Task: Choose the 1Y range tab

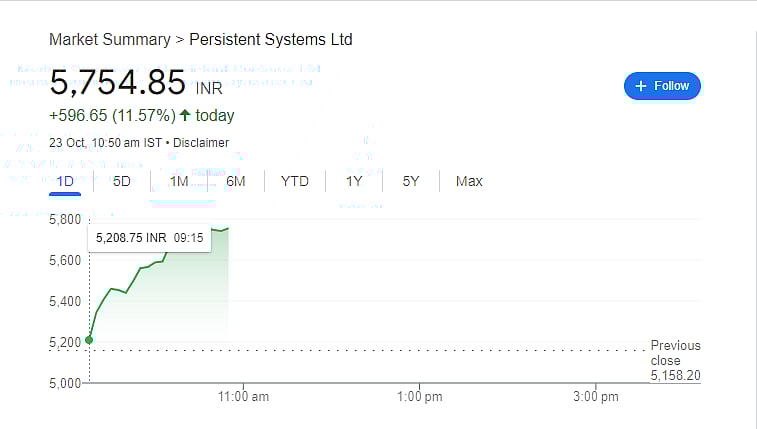Action: [354, 181]
